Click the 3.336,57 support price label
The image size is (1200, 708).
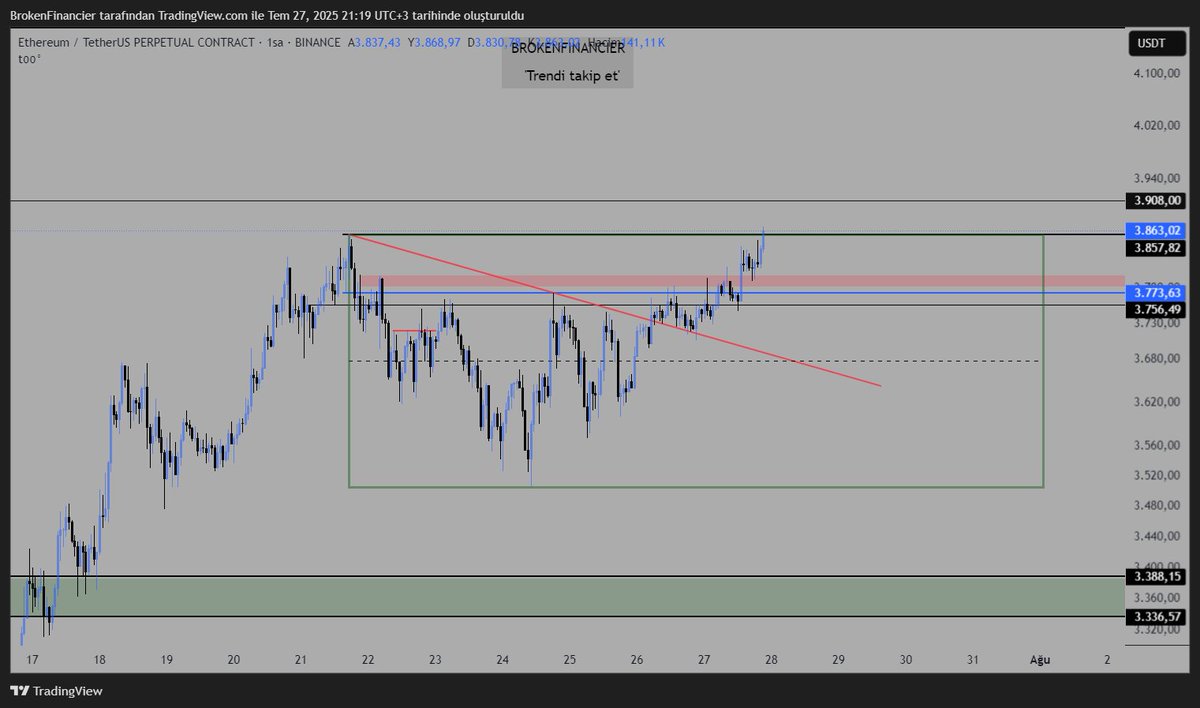tap(1154, 617)
